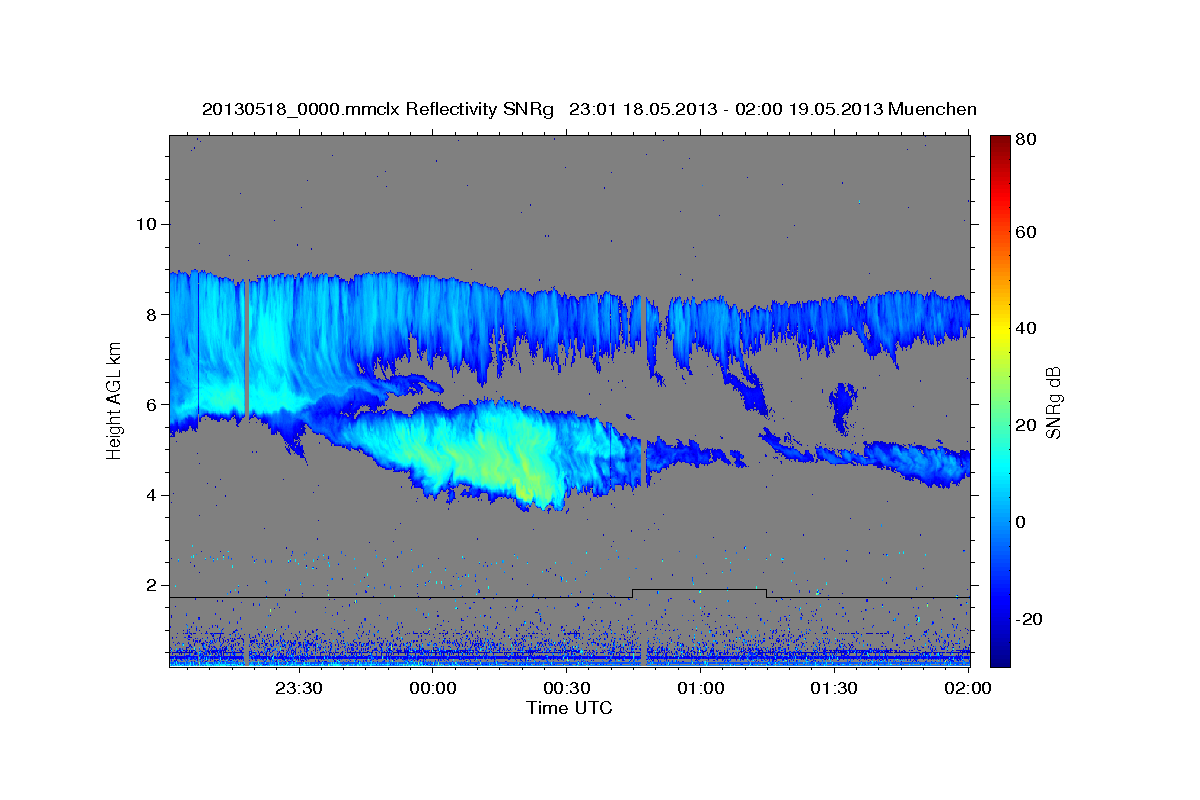This screenshot has height=800, width=1200.
Task: Click the '00:00' time tick label
Action: [x=434, y=688]
